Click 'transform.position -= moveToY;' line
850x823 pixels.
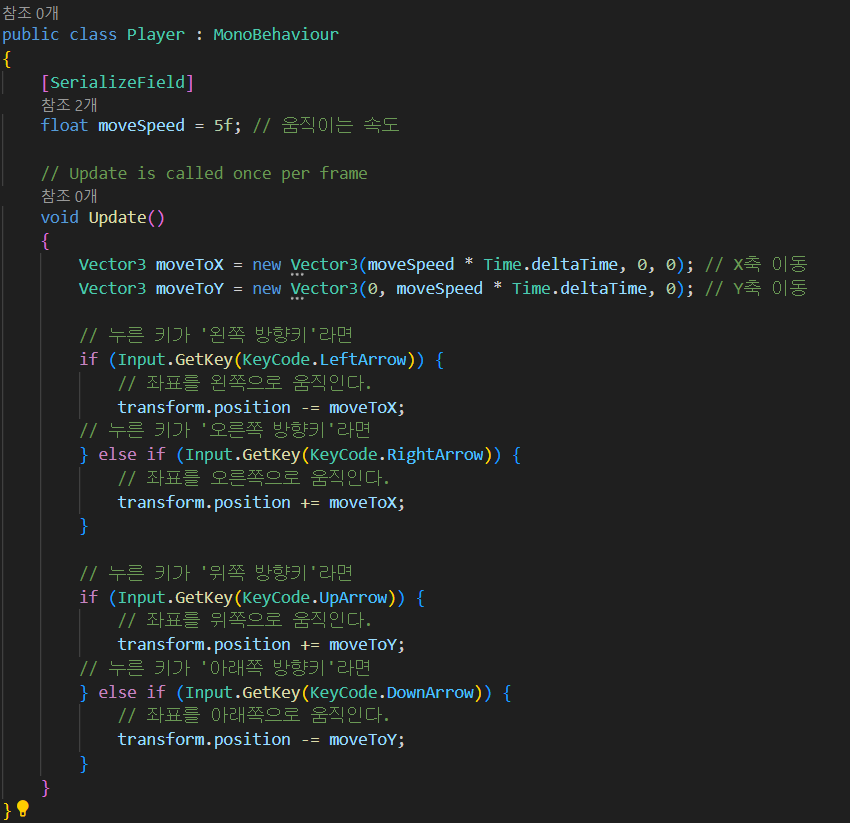tap(261, 740)
